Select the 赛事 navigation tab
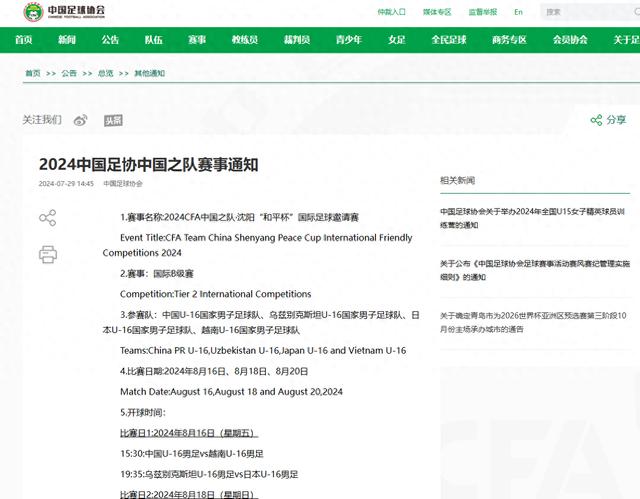Image resolution: width=640 pixels, height=499 pixels. click(196, 40)
